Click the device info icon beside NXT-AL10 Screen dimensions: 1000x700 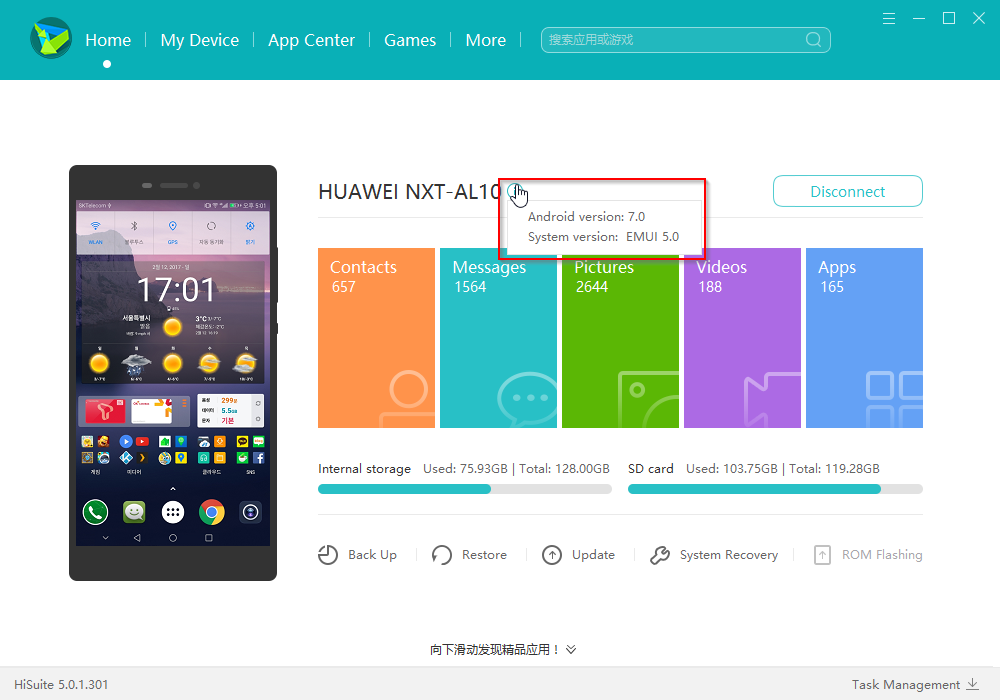click(513, 191)
